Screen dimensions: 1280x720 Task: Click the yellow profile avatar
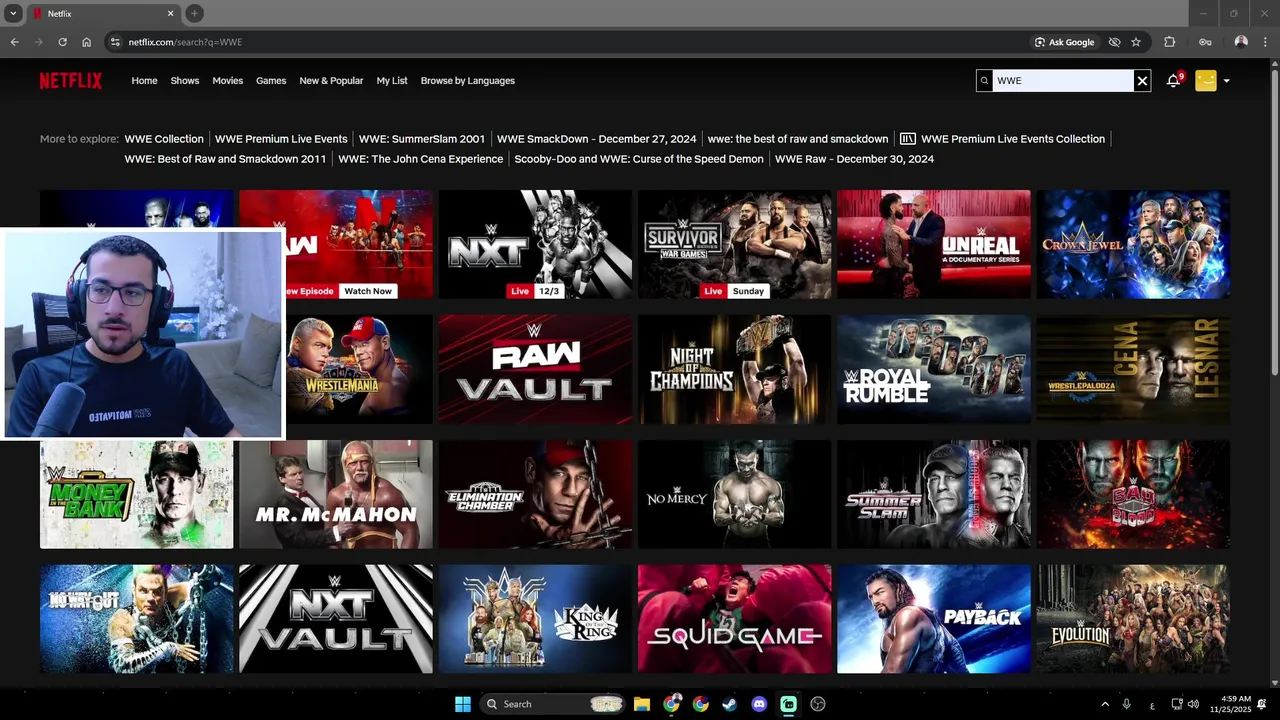(1205, 81)
